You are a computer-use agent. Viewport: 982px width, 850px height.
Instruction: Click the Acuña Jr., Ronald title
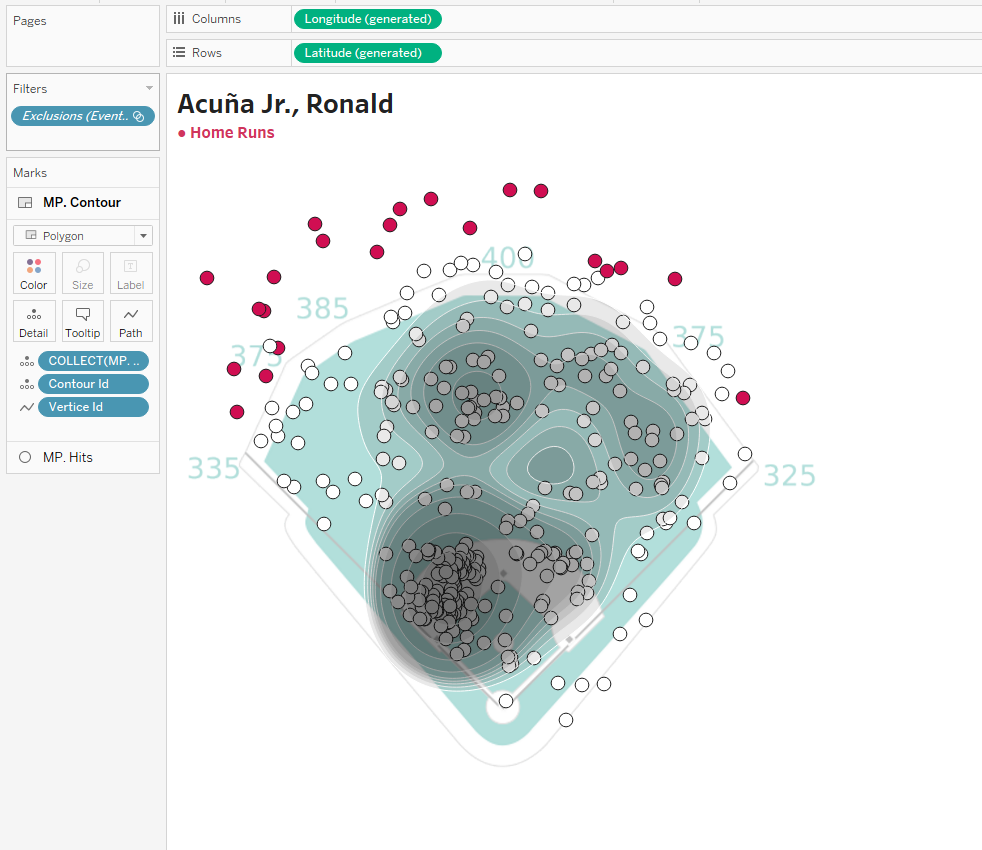pyautogui.click(x=285, y=103)
